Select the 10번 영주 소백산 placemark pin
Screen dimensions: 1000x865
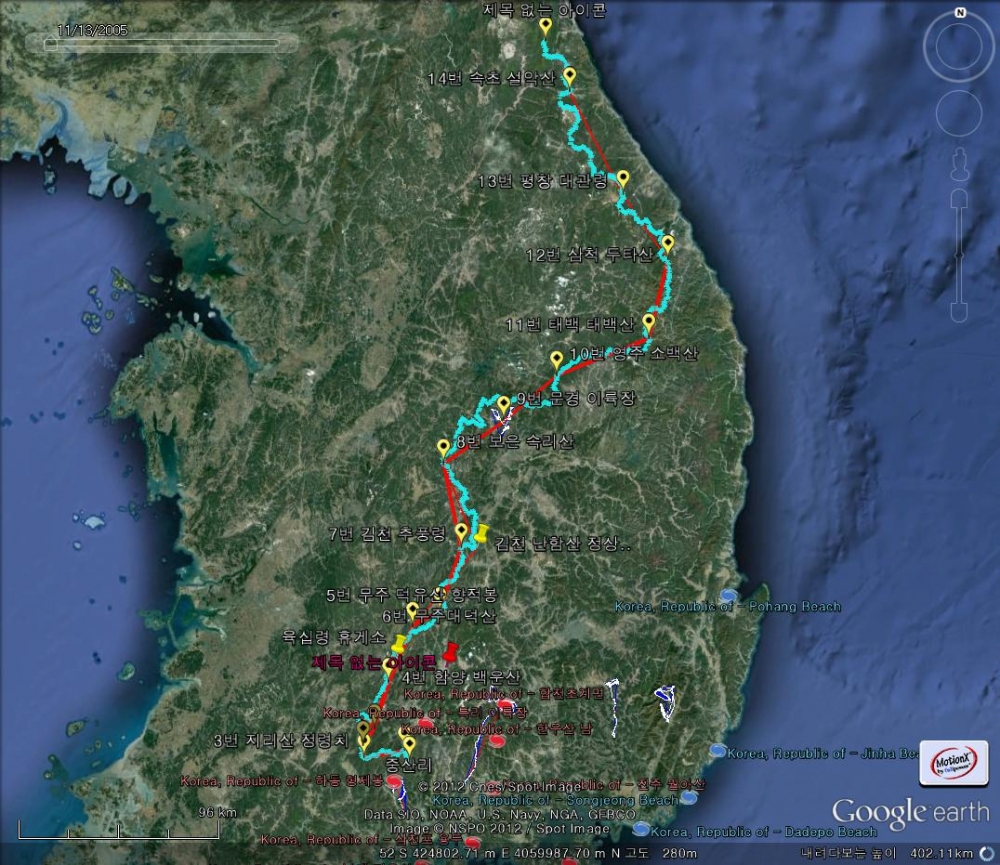coord(557,360)
